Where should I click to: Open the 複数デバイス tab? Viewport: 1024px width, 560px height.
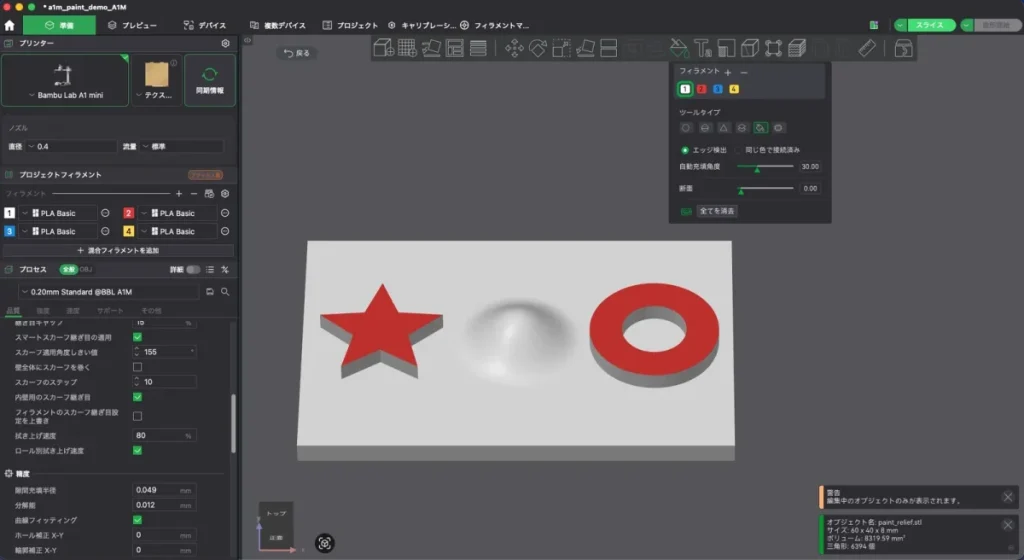[x=278, y=25]
